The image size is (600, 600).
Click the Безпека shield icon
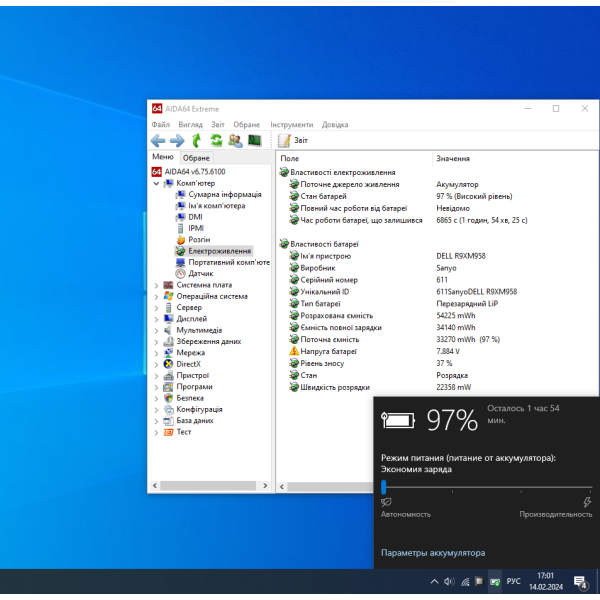click(x=168, y=398)
